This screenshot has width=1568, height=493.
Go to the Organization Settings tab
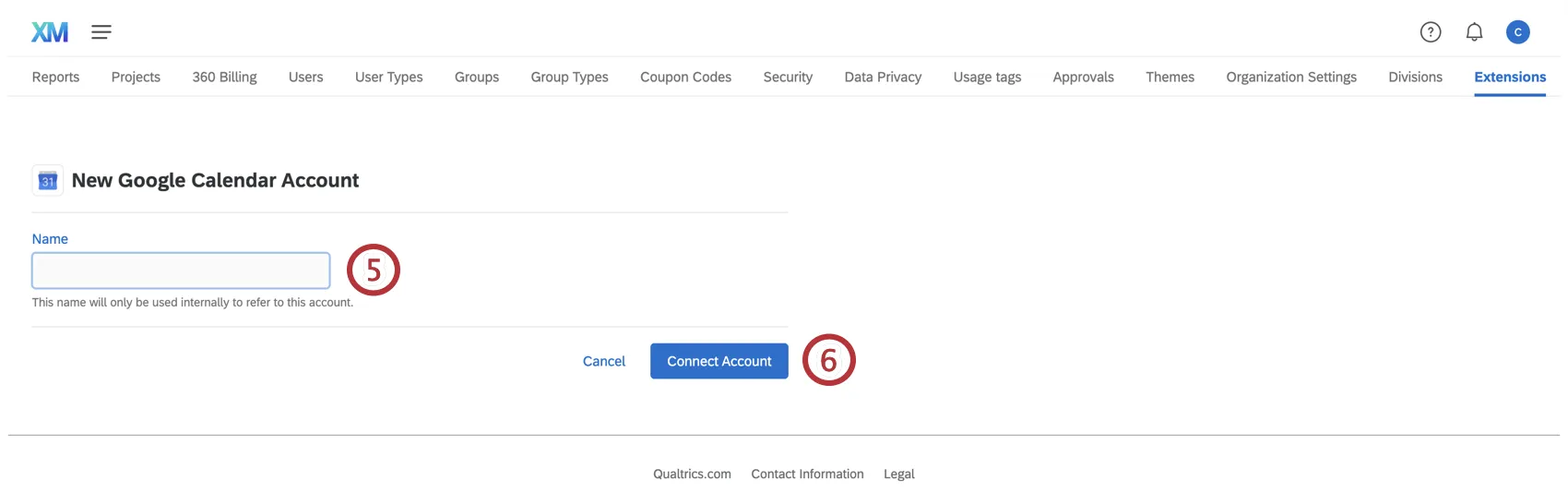(1290, 77)
